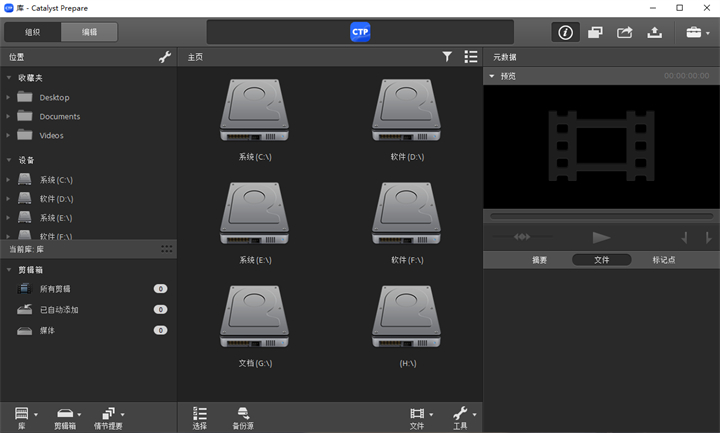Click the 备份源 button
Screen dimensions: 720x433
[x=243, y=418]
